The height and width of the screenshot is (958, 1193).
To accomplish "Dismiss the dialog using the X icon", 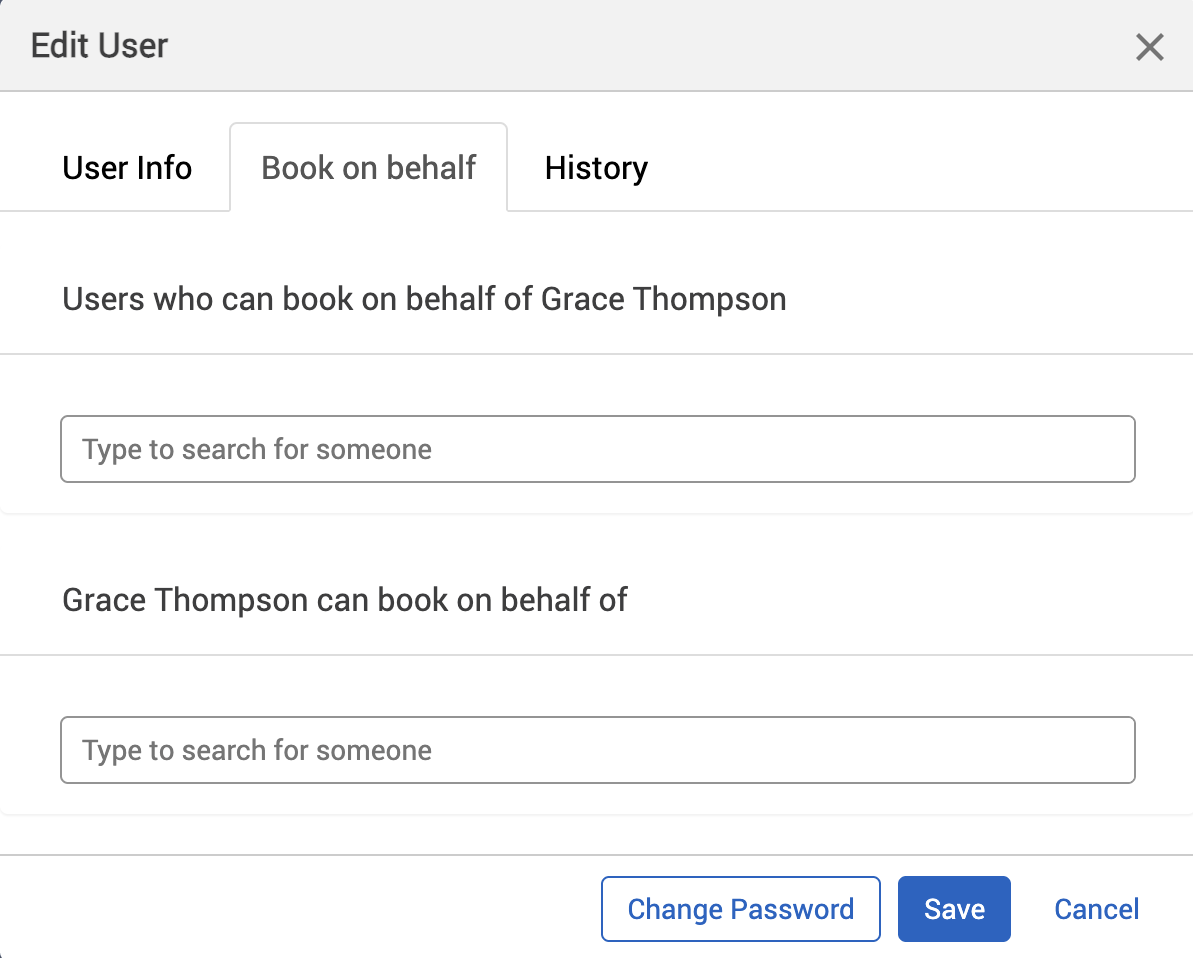I will click(x=1149, y=47).
